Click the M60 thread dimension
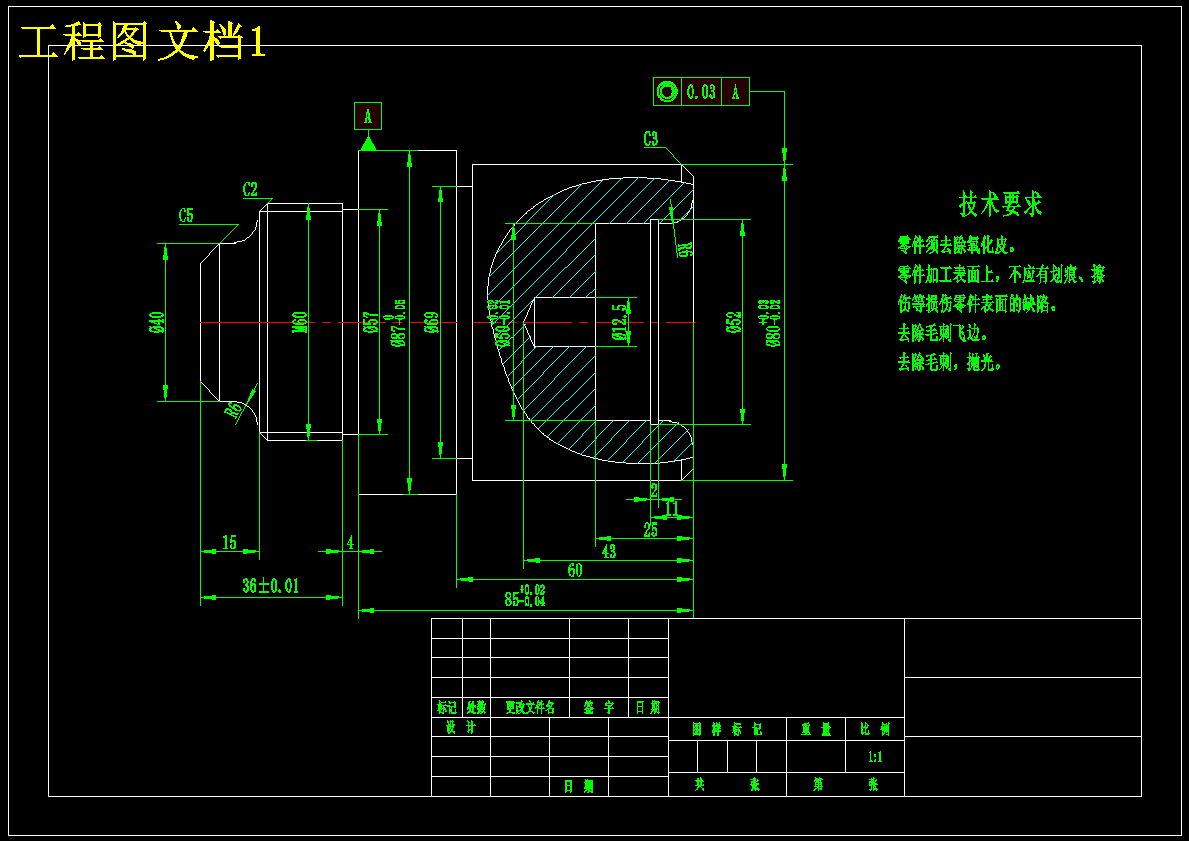The height and width of the screenshot is (841, 1189). coord(300,322)
